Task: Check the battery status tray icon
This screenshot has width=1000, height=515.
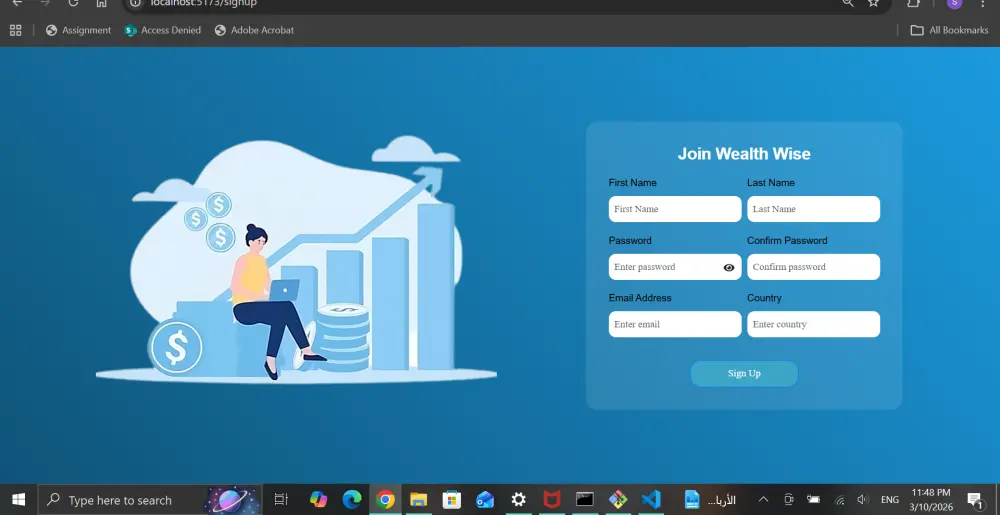Action: click(x=814, y=500)
